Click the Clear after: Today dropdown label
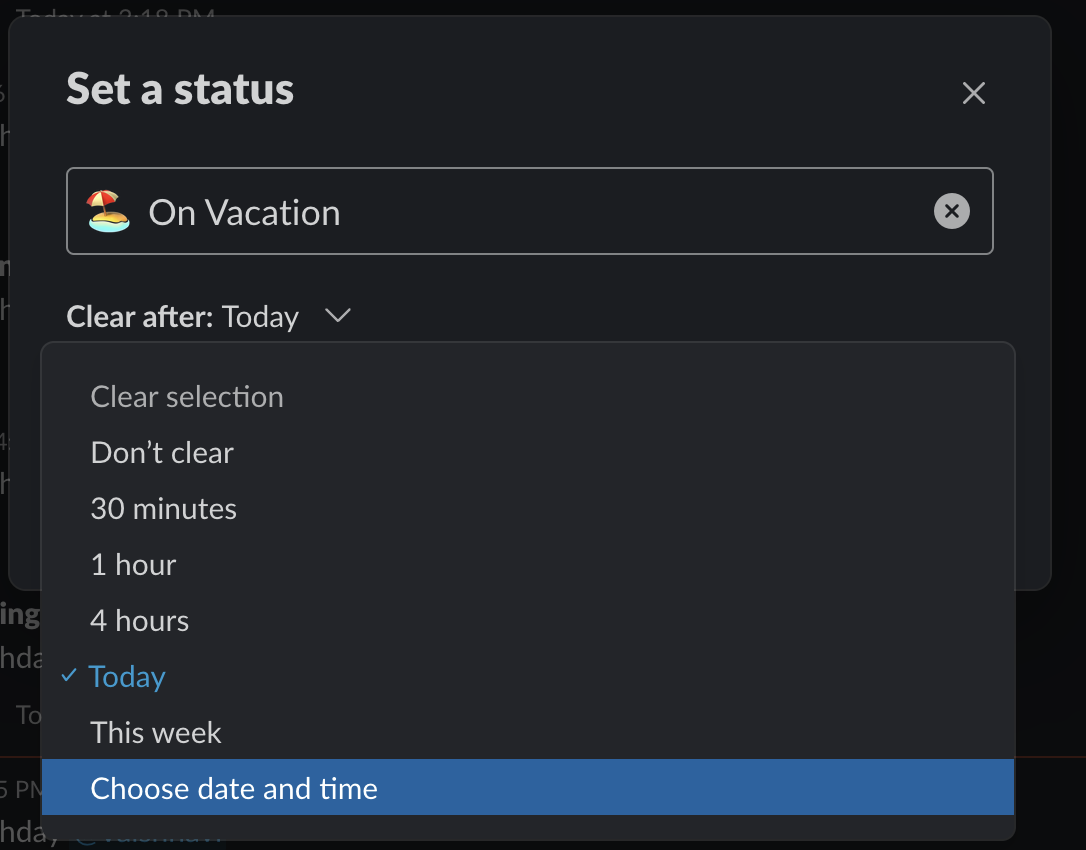The height and width of the screenshot is (850, 1086). 208,317
